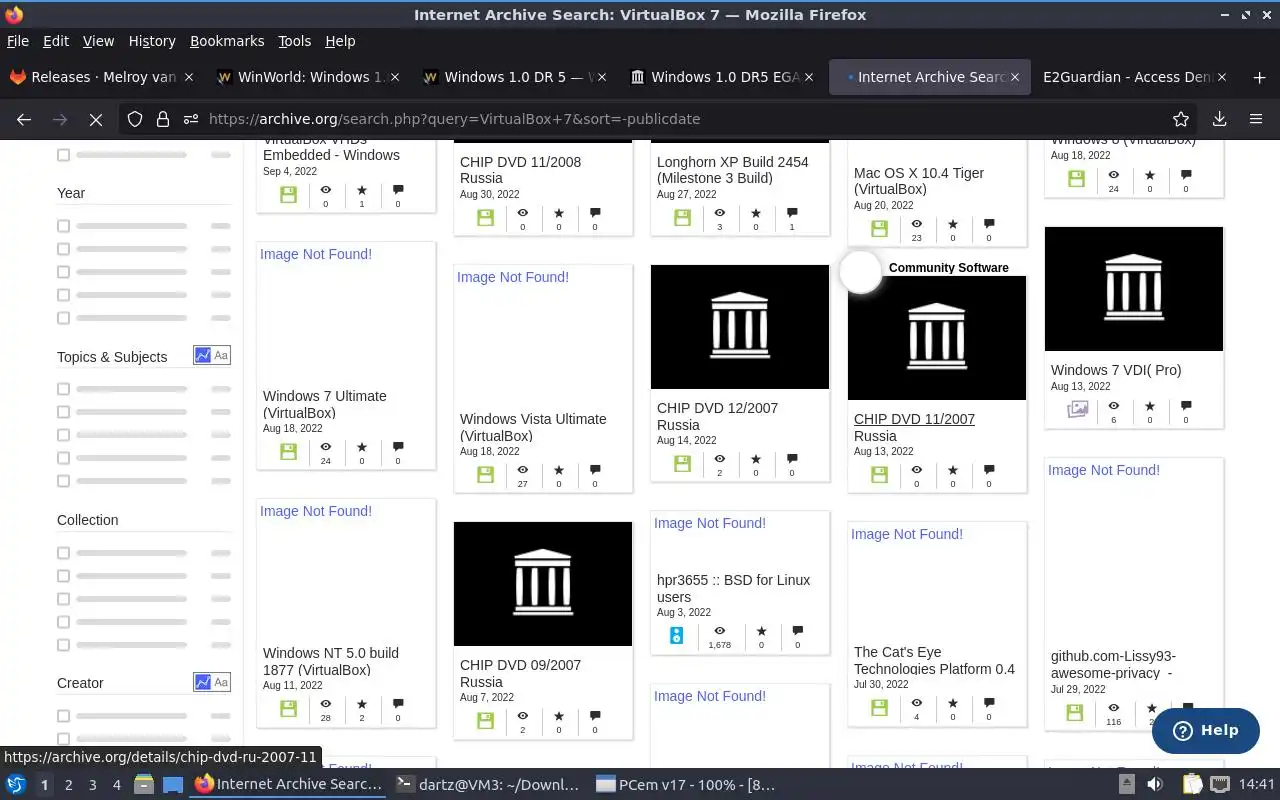This screenshot has height=800, width=1280.
Task: Bookmark this page with the star
Action: point(1181,119)
